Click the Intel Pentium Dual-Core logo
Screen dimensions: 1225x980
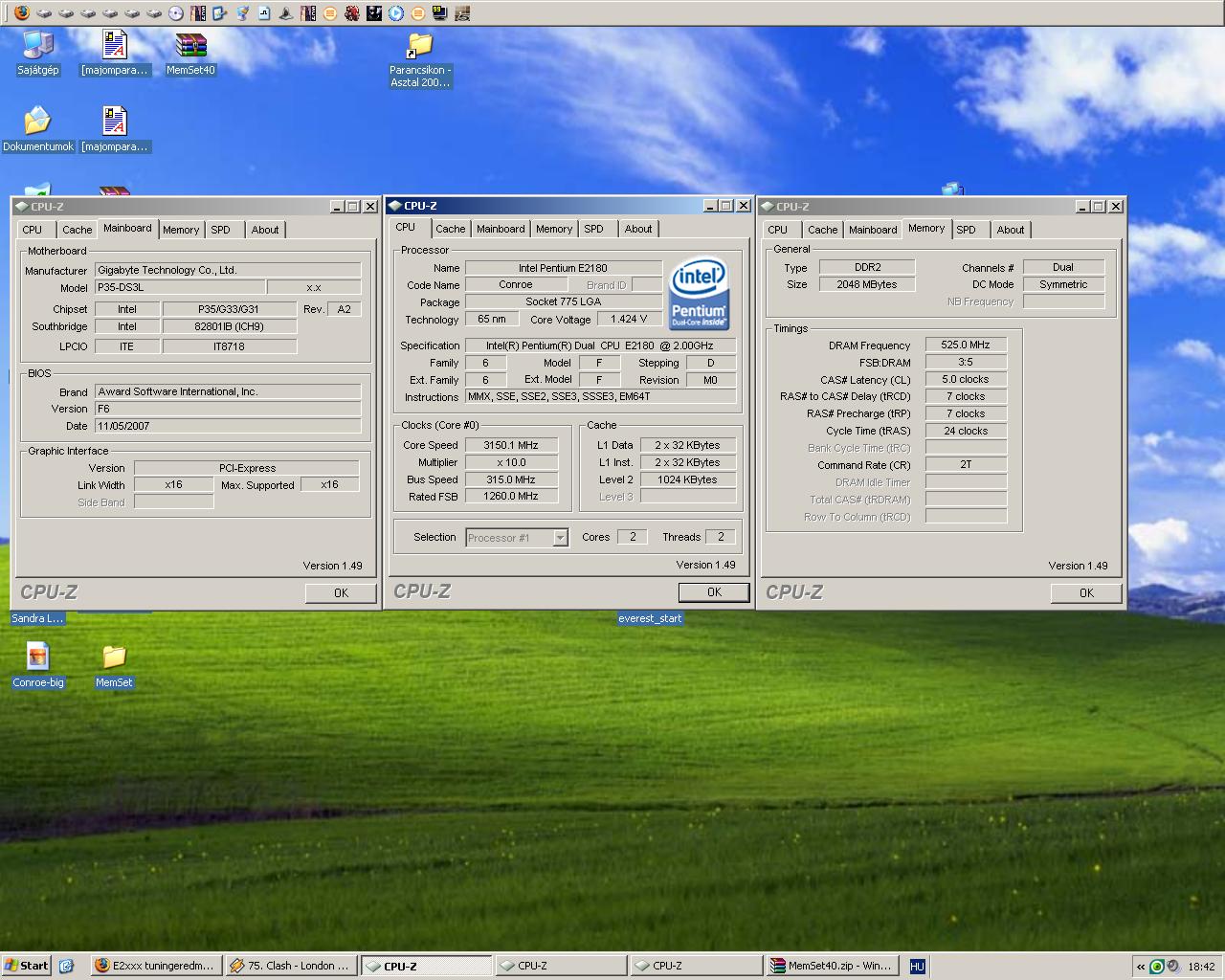(700, 293)
